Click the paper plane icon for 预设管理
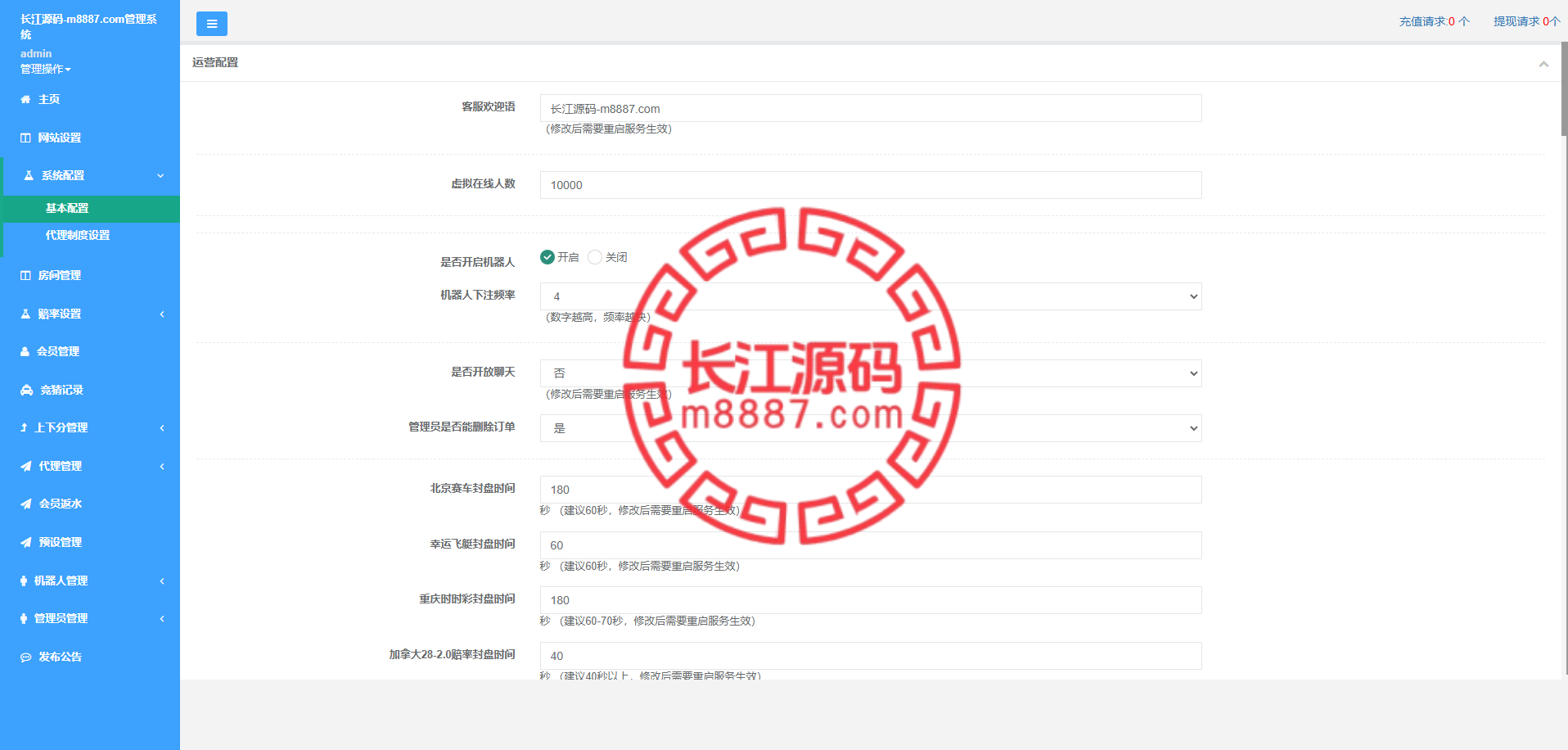 (26, 542)
